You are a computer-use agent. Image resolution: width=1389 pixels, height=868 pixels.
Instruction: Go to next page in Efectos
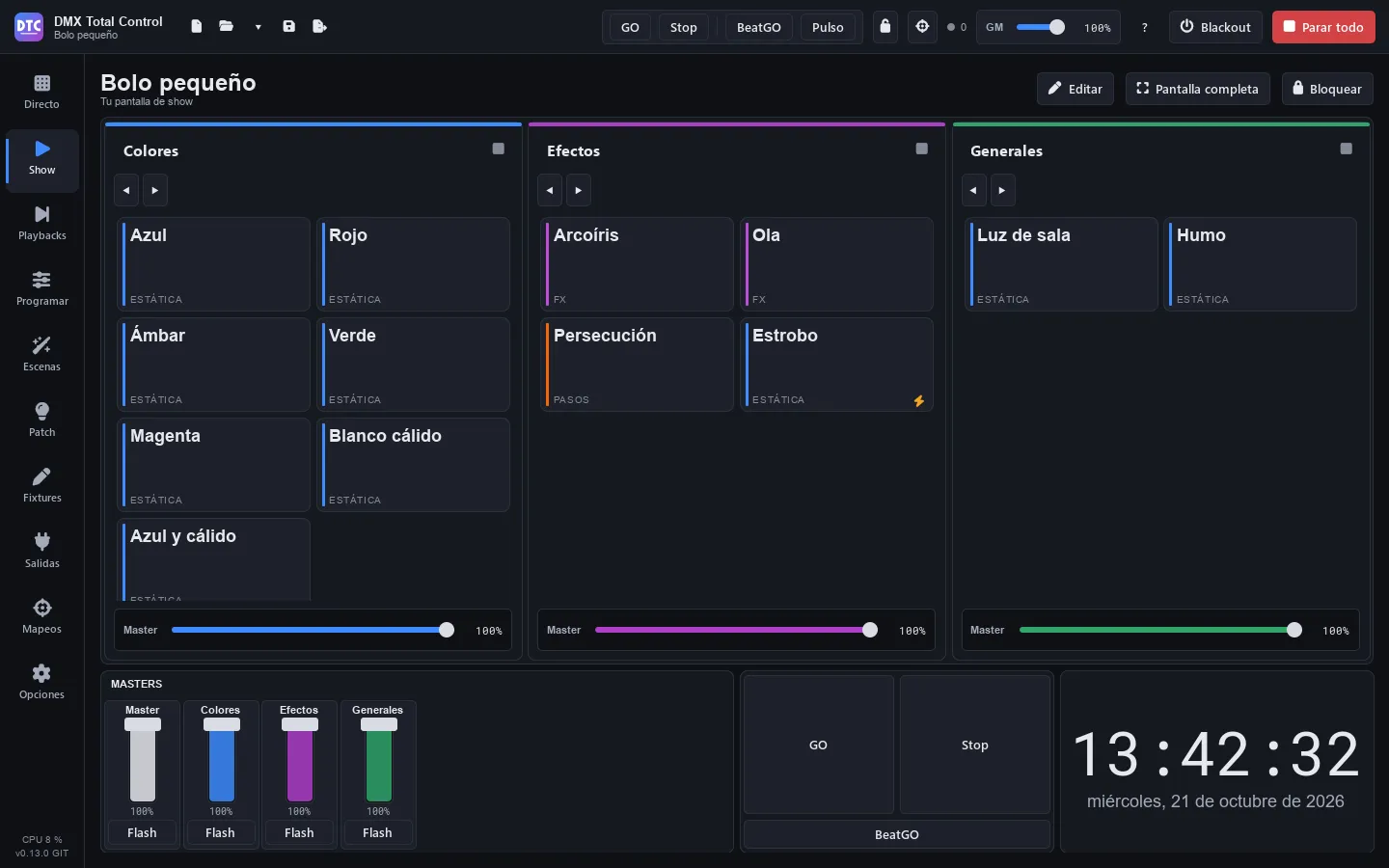(579, 190)
